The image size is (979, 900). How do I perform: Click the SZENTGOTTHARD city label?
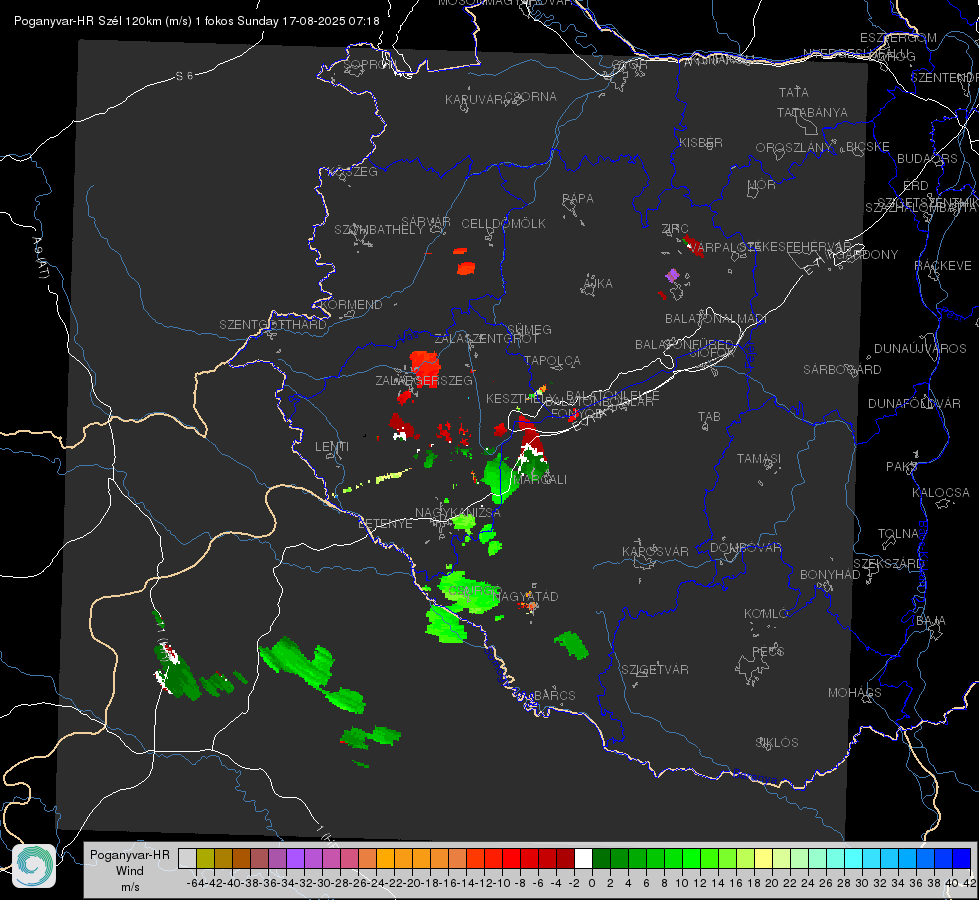tap(273, 325)
